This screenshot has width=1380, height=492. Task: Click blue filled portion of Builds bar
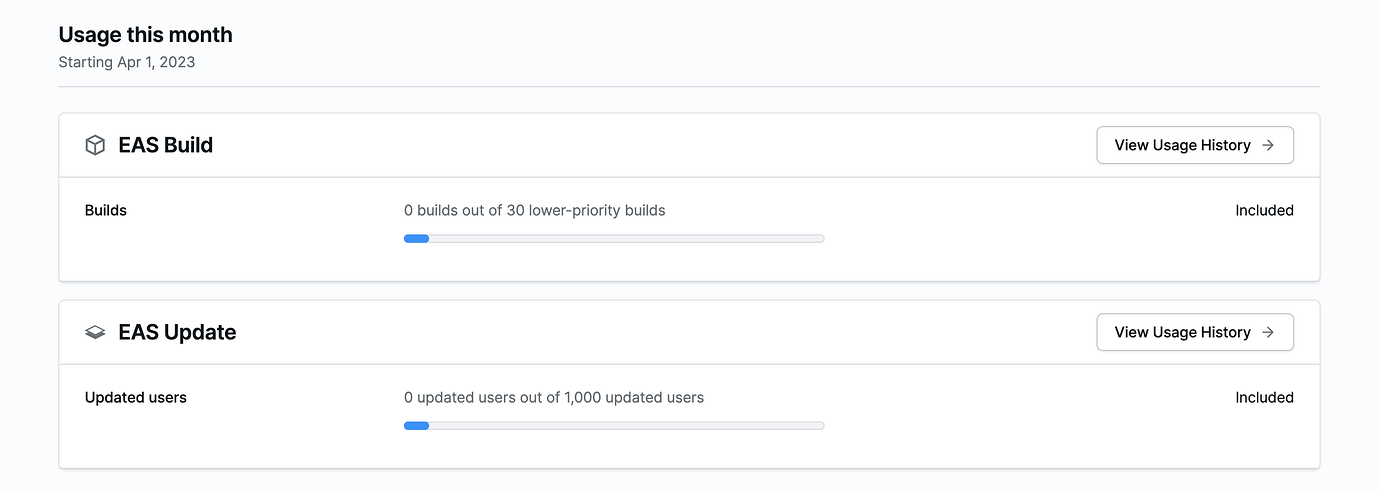(x=416, y=239)
